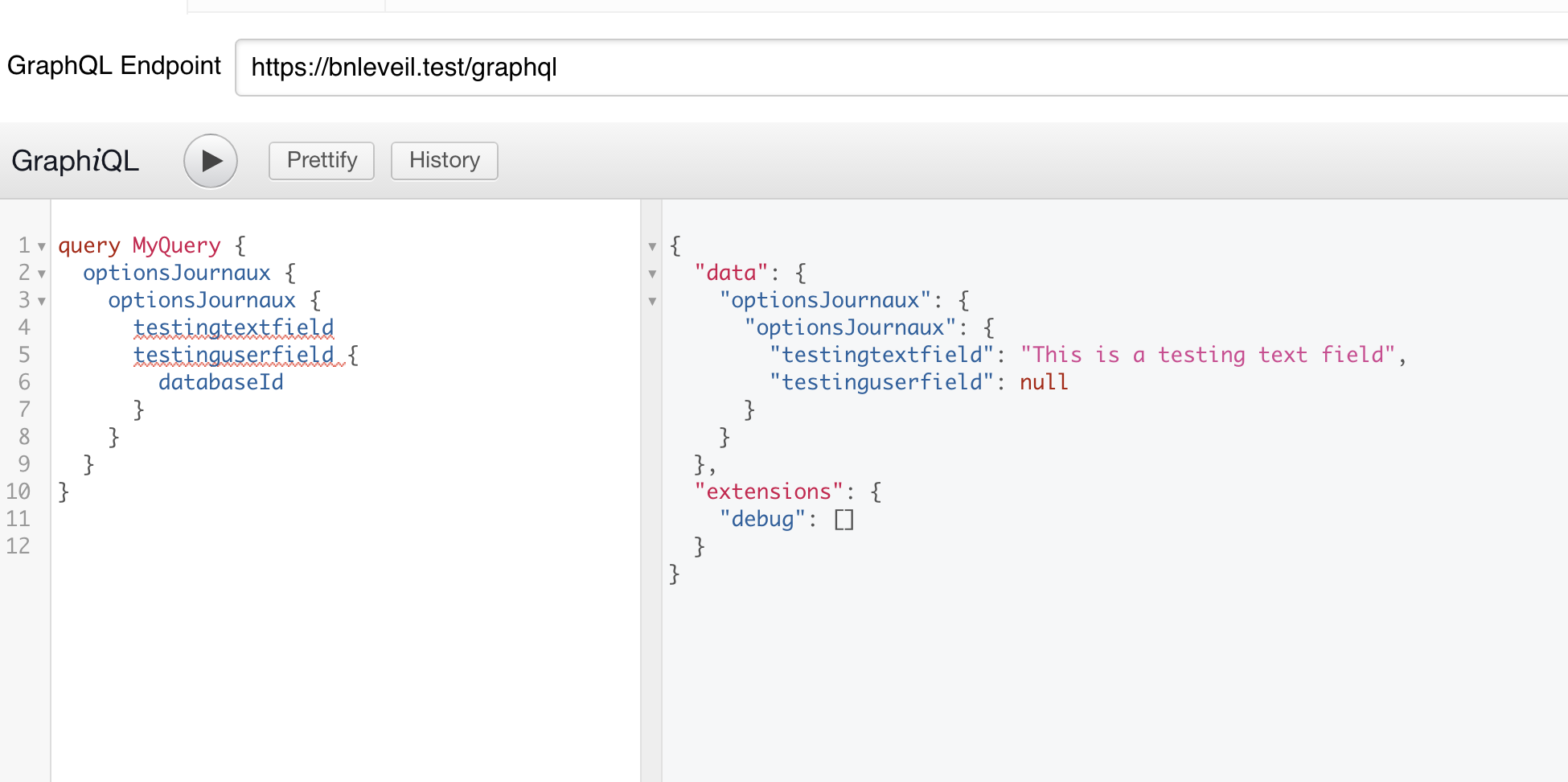
Task: Click databaseId field in the editor
Action: click(221, 382)
